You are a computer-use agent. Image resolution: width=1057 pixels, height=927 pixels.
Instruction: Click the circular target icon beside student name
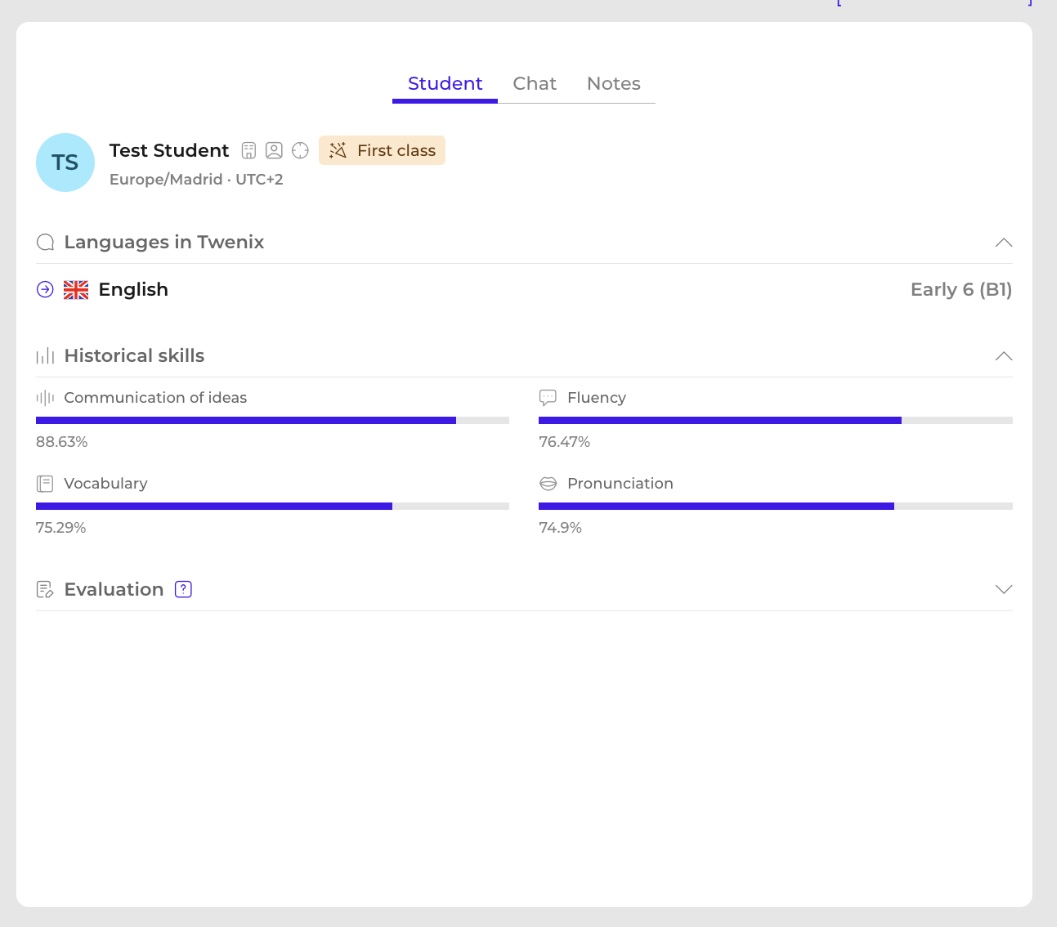pos(300,150)
